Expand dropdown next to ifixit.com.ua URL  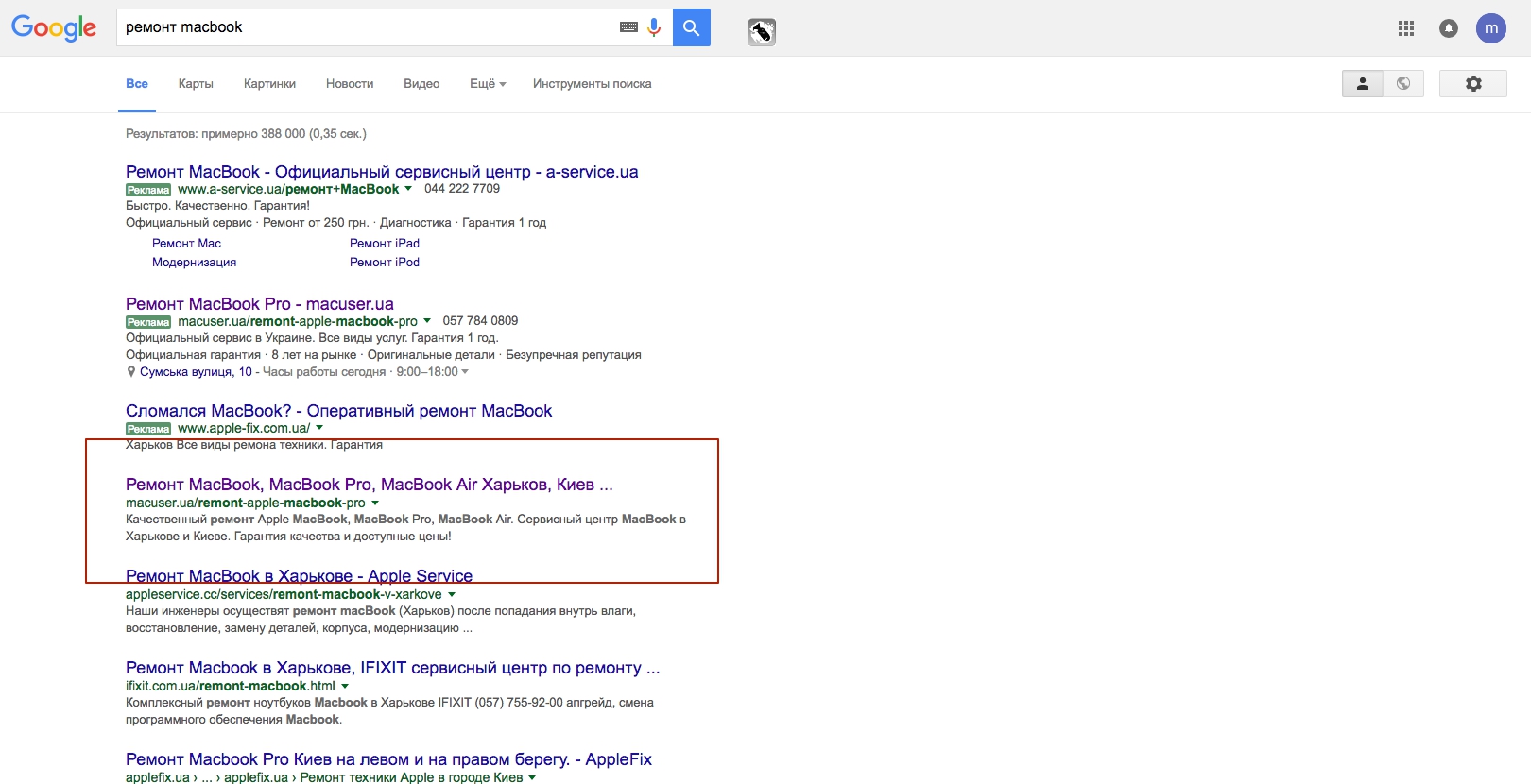coord(345,687)
